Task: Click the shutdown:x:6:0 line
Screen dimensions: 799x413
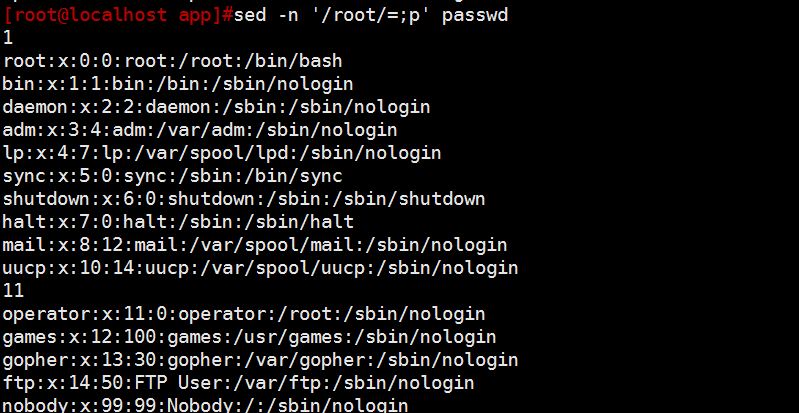Action: [244, 199]
